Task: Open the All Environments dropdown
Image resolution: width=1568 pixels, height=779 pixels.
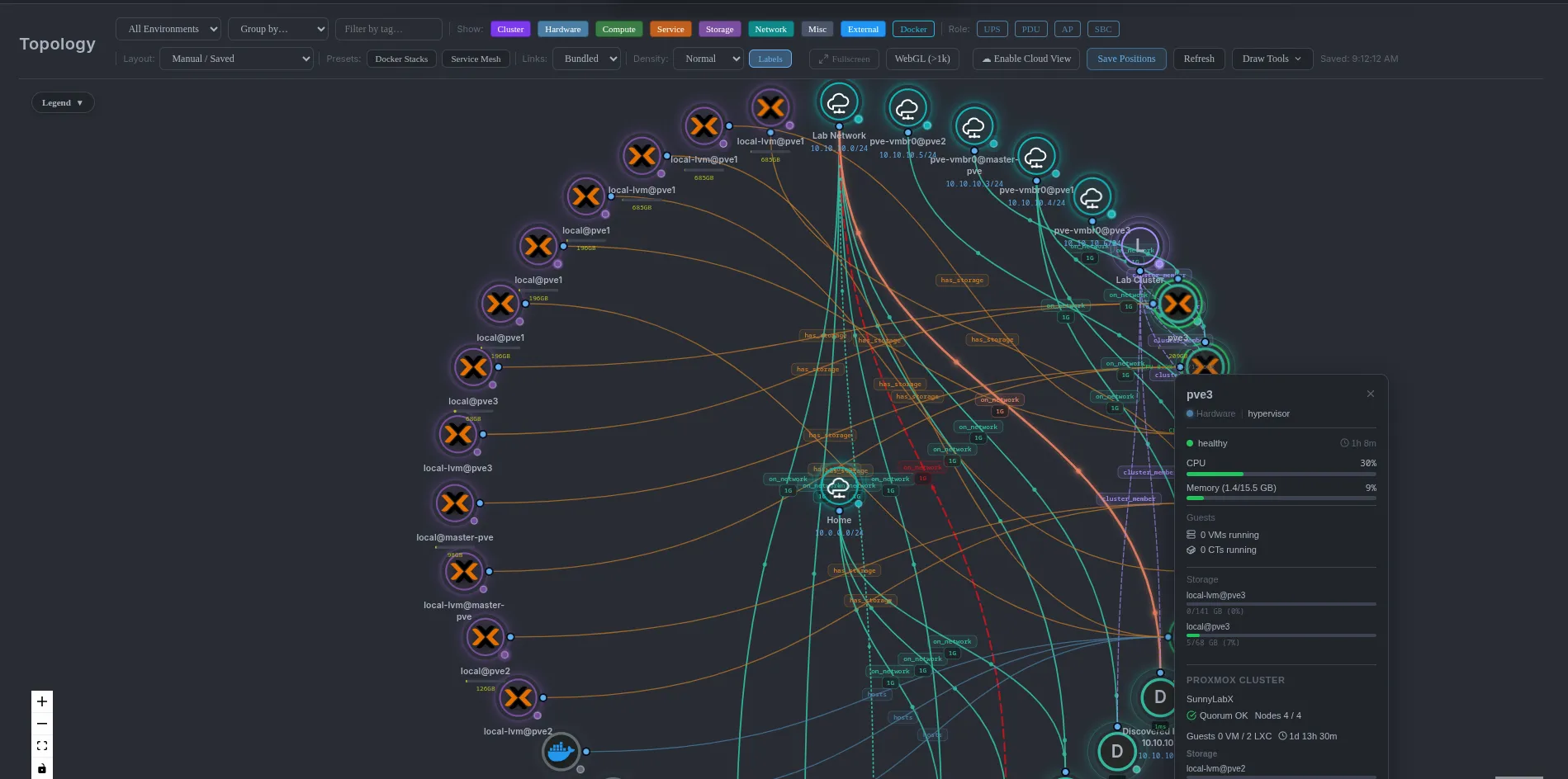Action: coord(168,29)
